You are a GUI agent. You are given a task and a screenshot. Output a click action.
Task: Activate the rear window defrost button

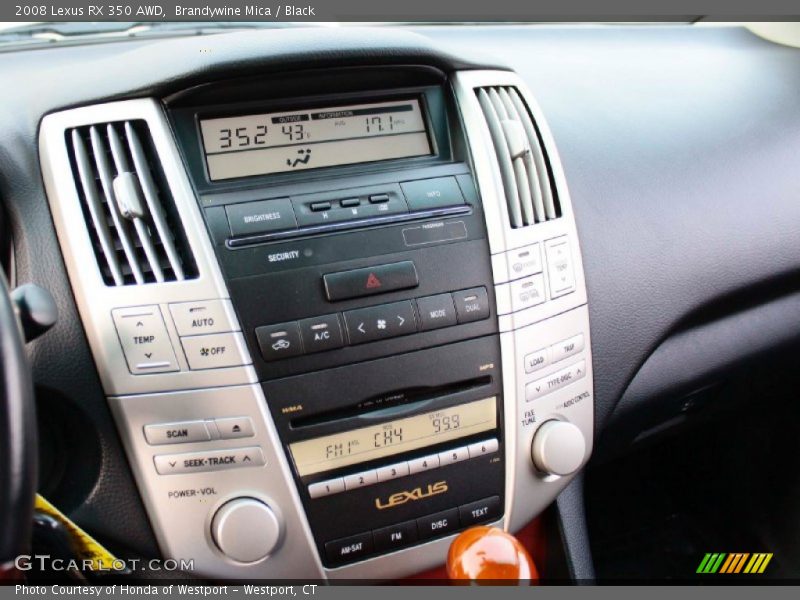pos(529,293)
